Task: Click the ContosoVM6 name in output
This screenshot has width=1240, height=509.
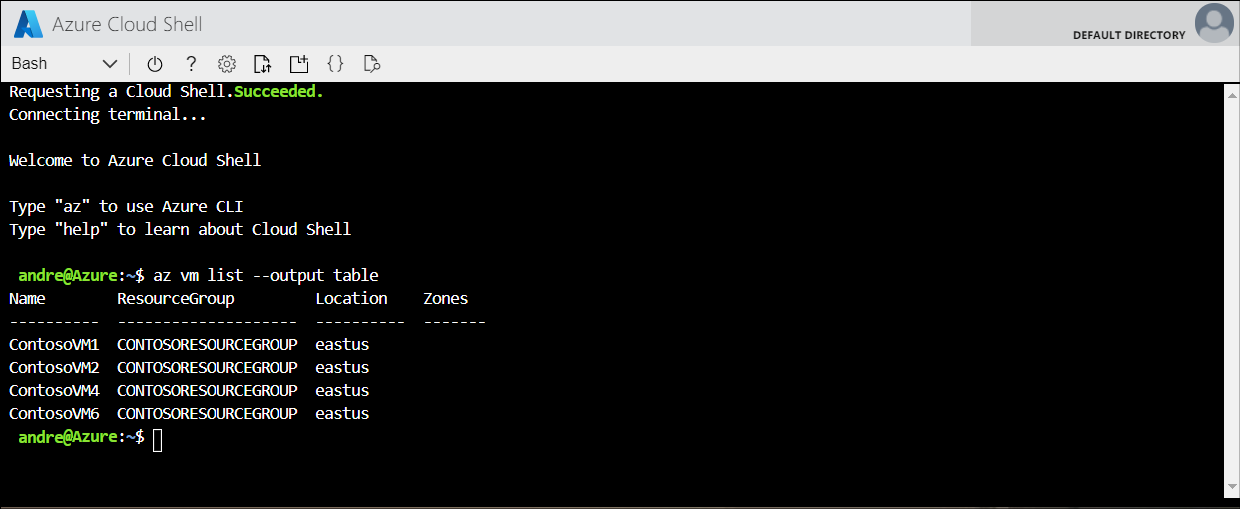Action: [54, 413]
